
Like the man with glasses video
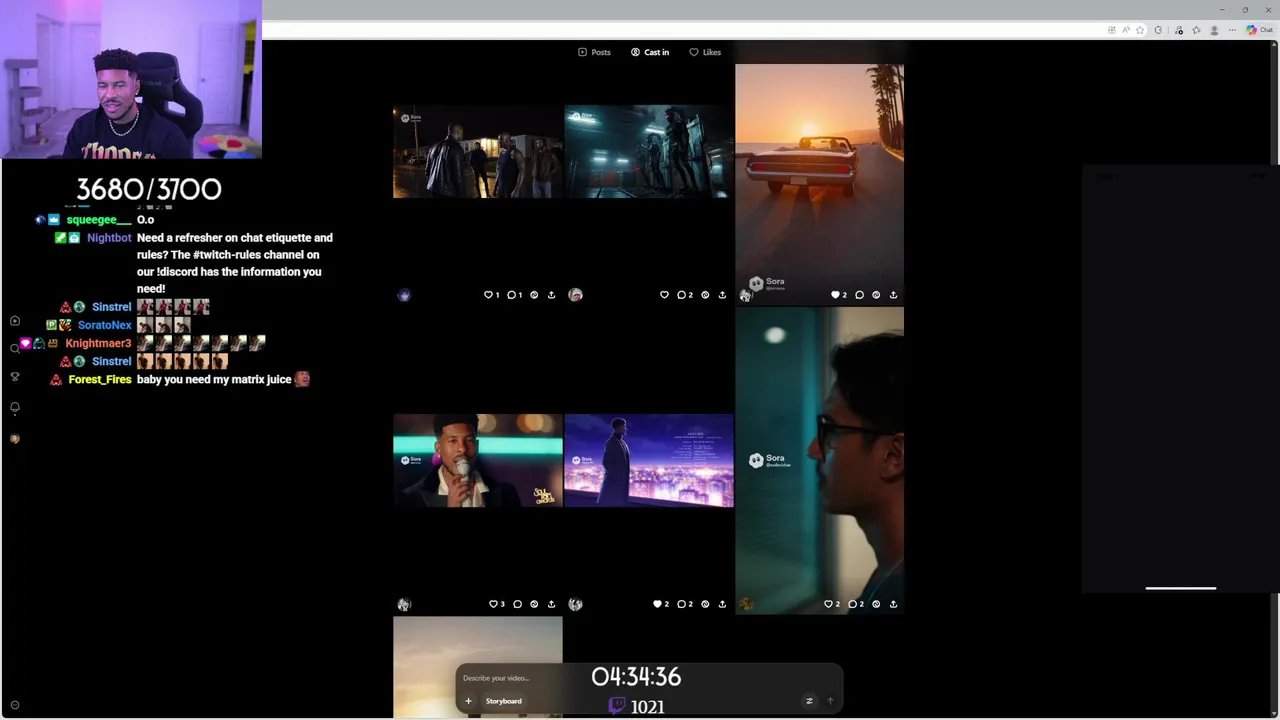click(x=829, y=604)
